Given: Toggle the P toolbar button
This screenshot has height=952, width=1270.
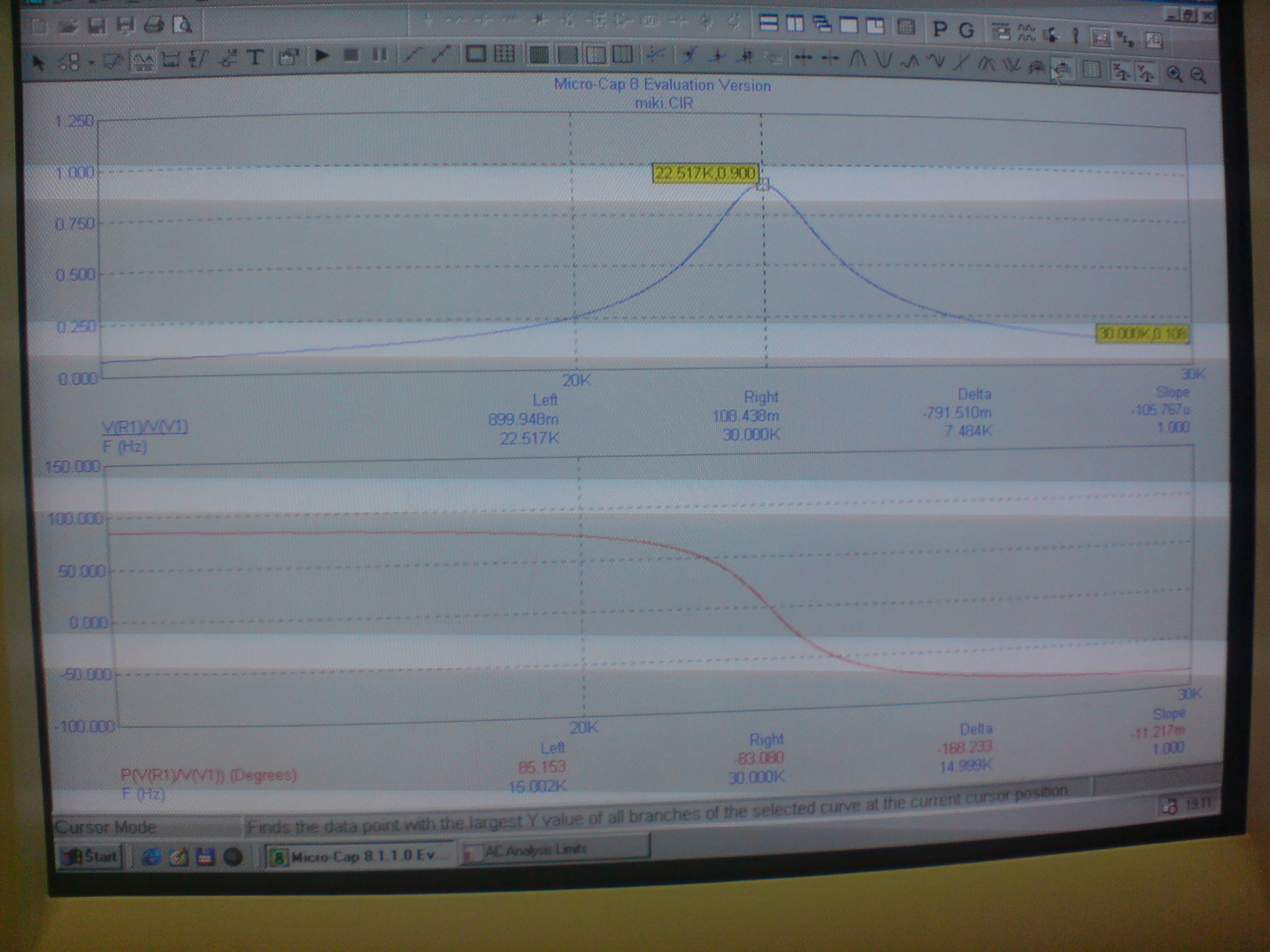Looking at the screenshot, I should click(940, 29).
